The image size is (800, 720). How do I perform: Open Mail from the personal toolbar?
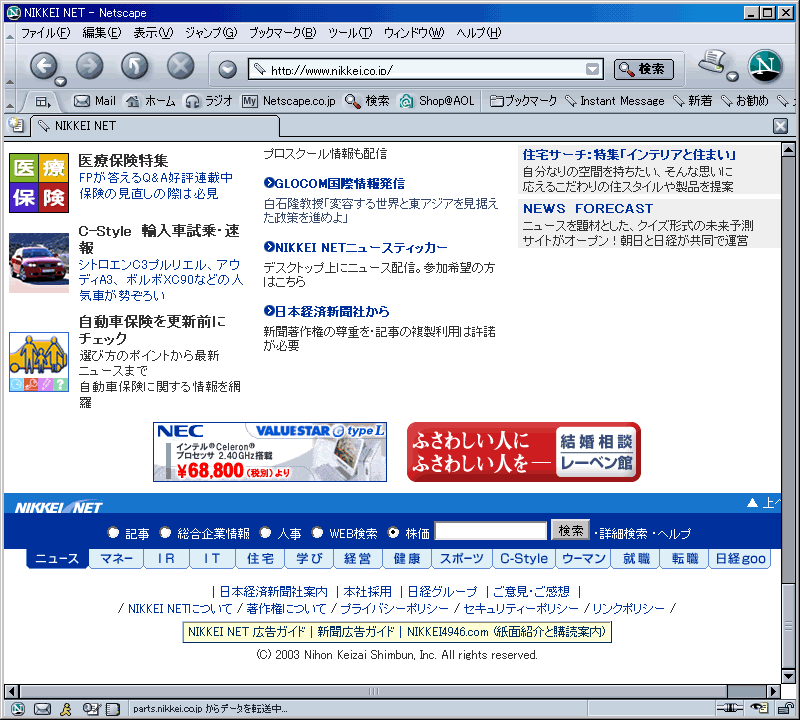coord(95,101)
